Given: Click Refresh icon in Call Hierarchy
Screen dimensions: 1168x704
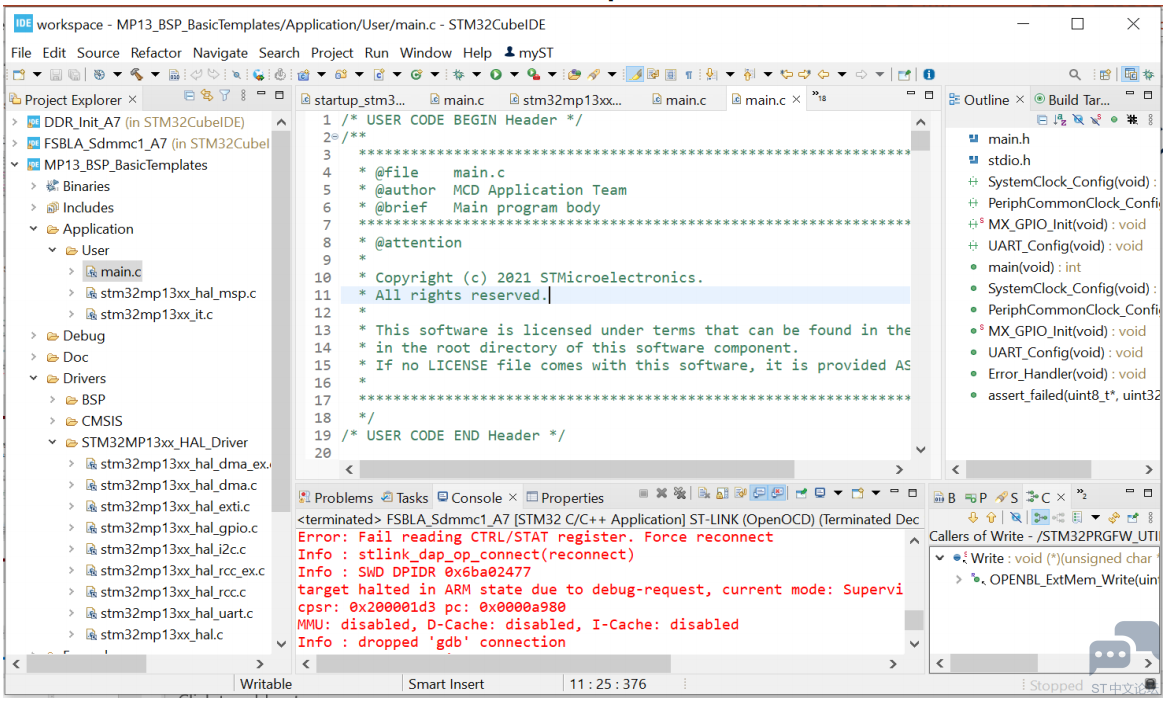Looking at the screenshot, I should [1114, 517].
